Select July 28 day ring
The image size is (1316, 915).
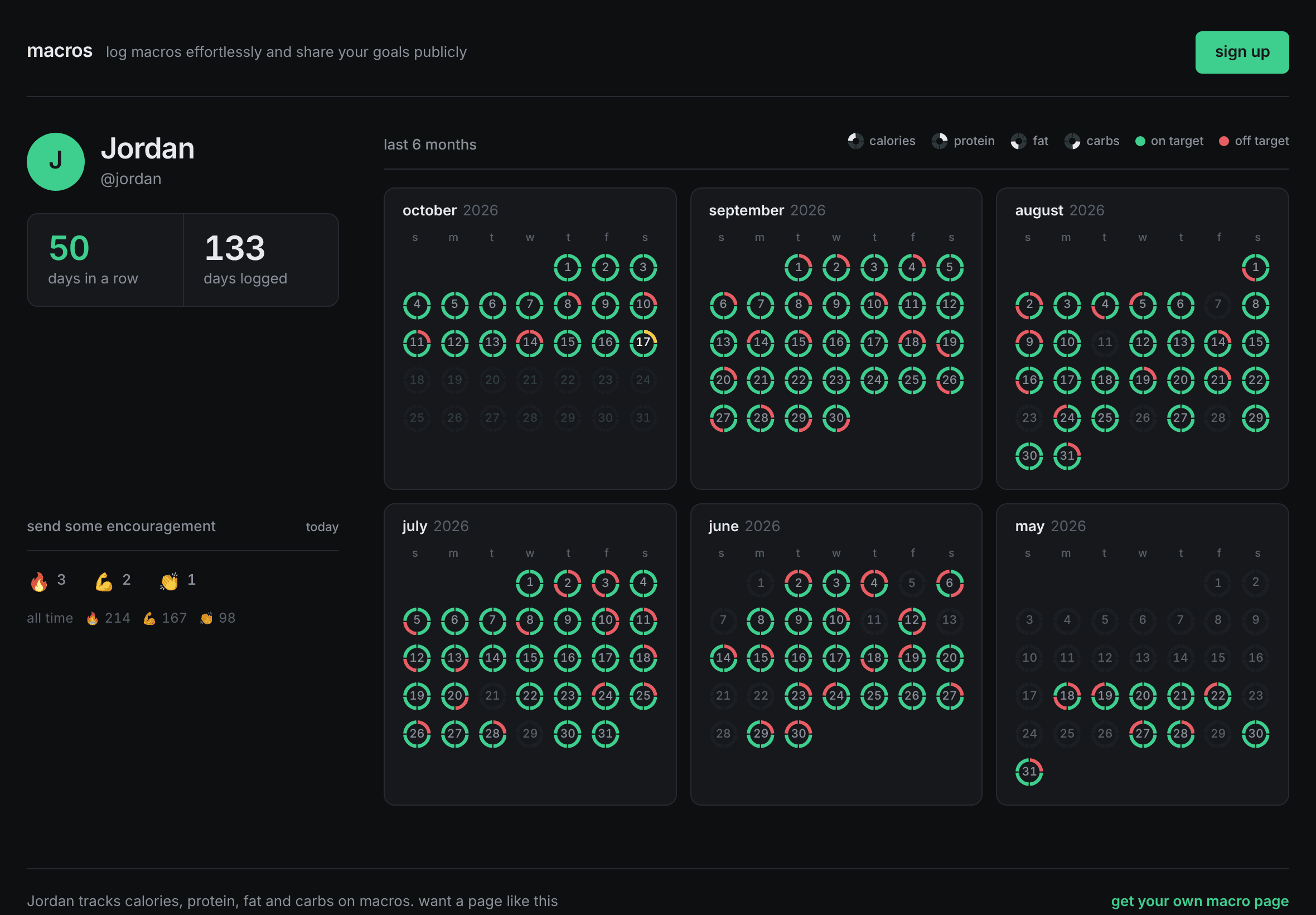[x=492, y=733]
